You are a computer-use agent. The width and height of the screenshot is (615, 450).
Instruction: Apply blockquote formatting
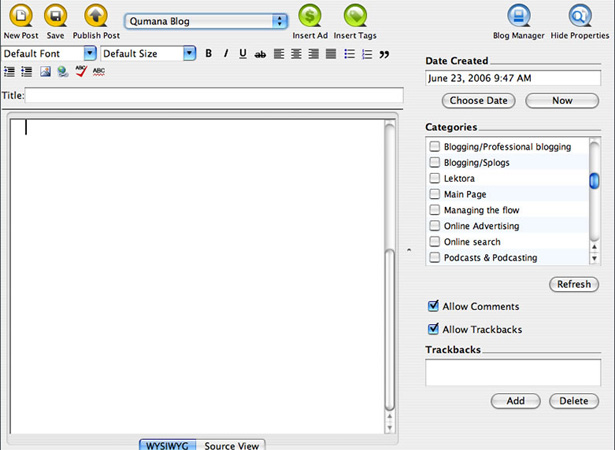pos(384,54)
